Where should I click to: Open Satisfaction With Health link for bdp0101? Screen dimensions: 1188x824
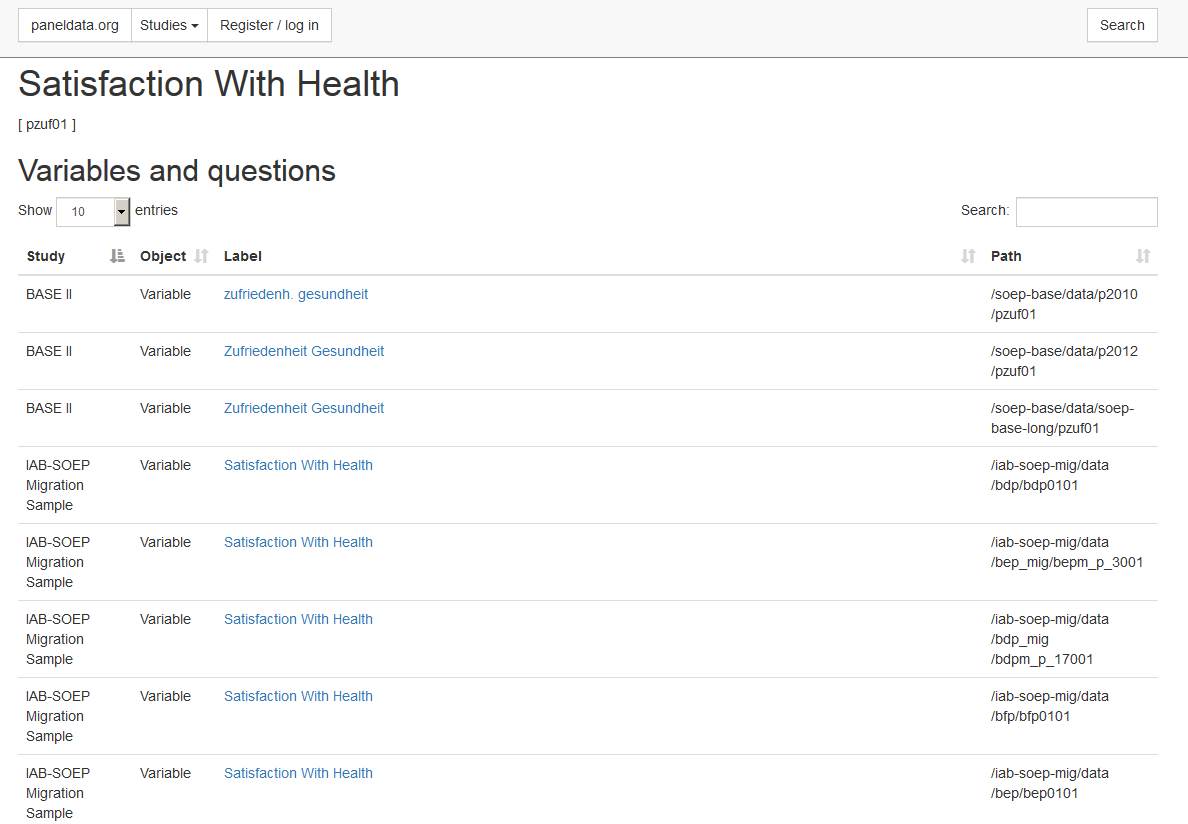click(x=298, y=465)
